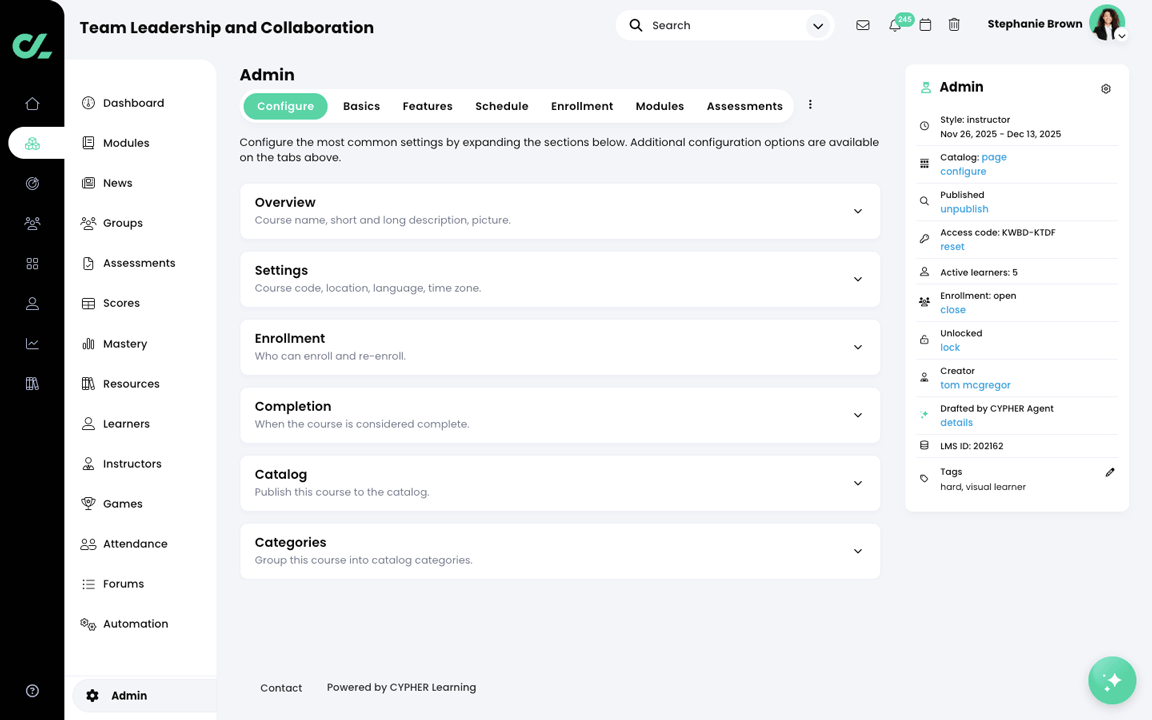Viewport: 1152px width, 720px height.
Task: Open Resources in course menu
Action: pyautogui.click(x=131, y=384)
